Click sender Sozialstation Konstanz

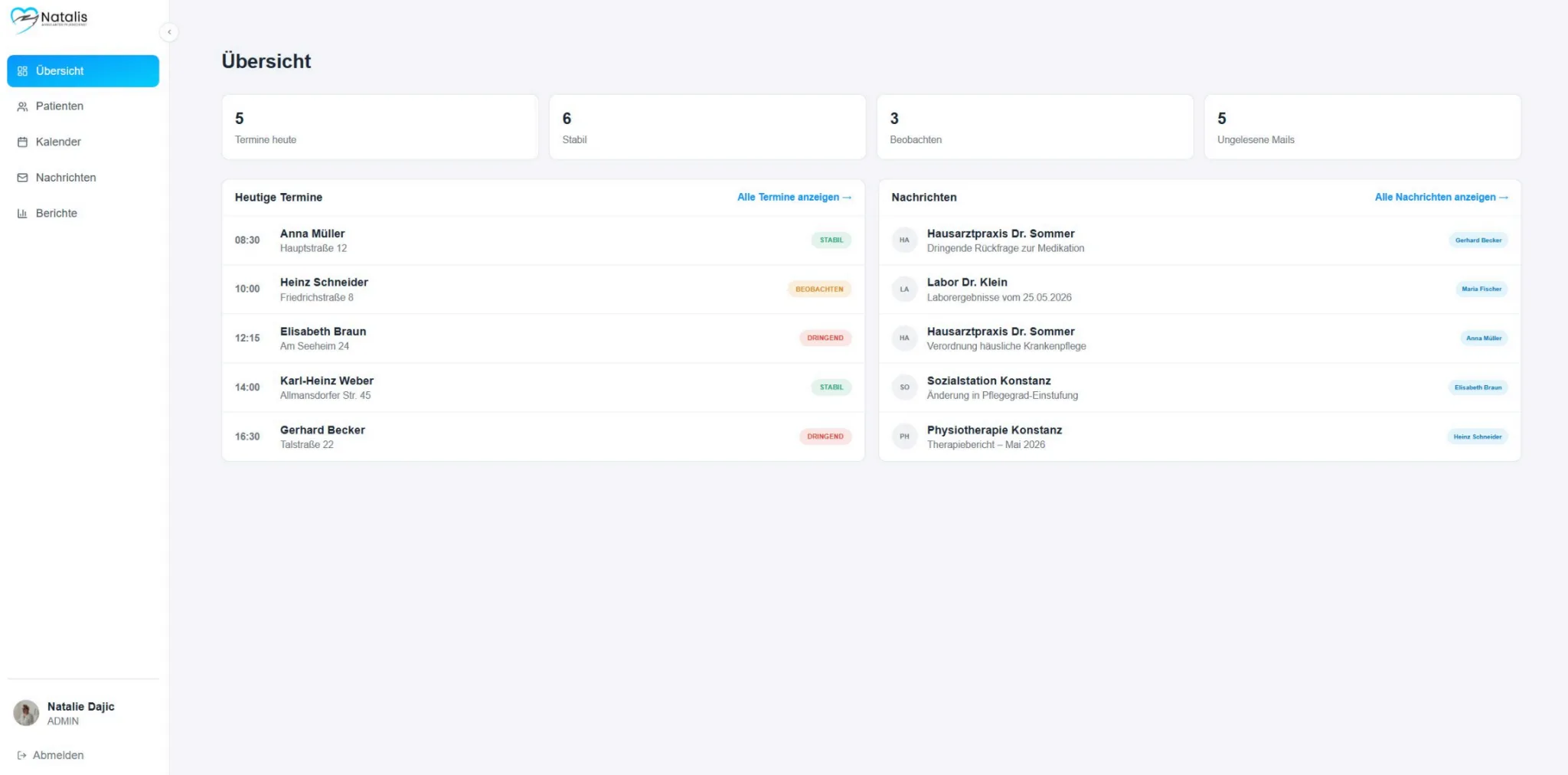(989, 381)
